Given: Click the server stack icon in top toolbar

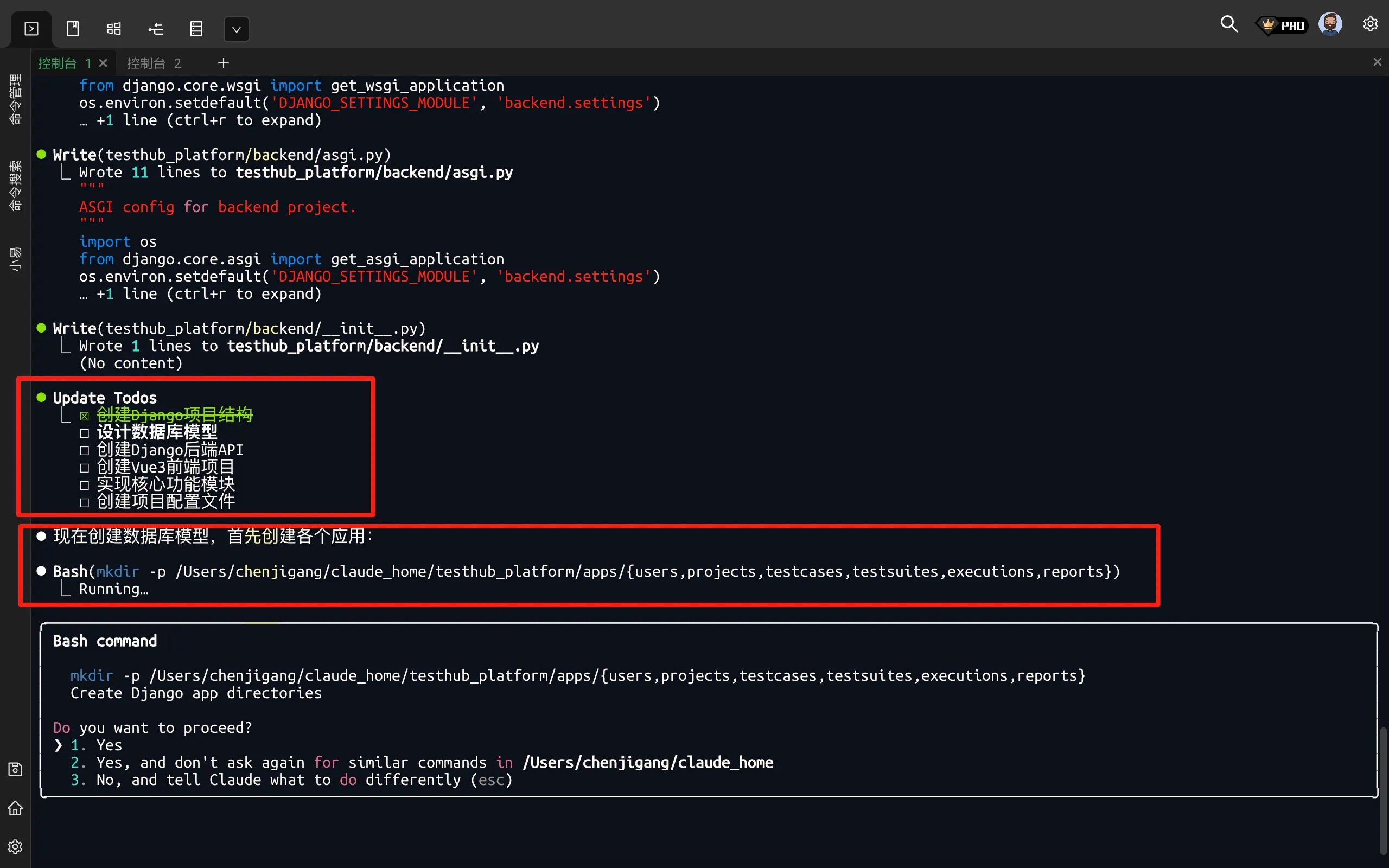Looking at the screenshot, I should click(x=196, y=29).
